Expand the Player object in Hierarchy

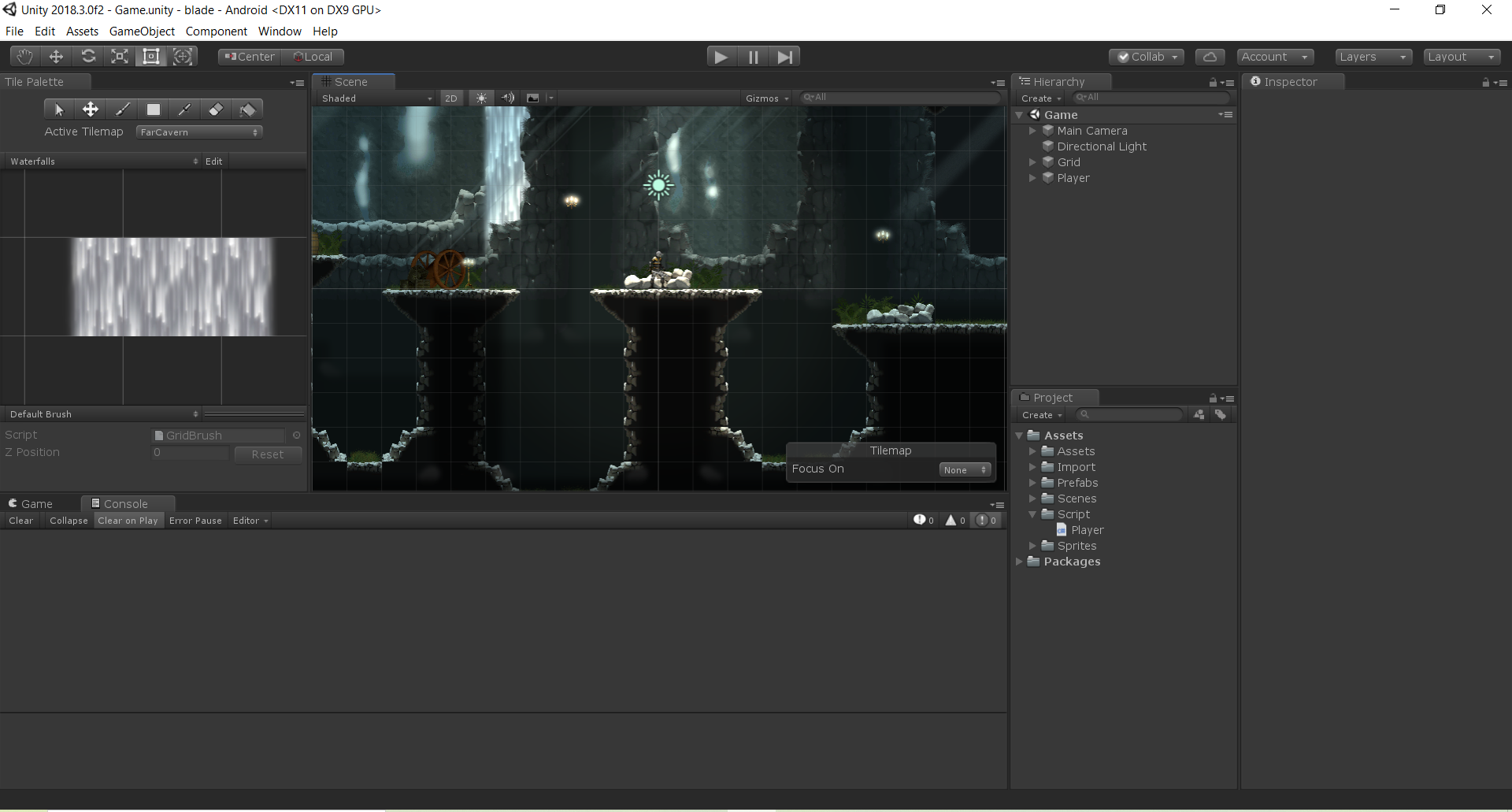[x=1033, y=178]
